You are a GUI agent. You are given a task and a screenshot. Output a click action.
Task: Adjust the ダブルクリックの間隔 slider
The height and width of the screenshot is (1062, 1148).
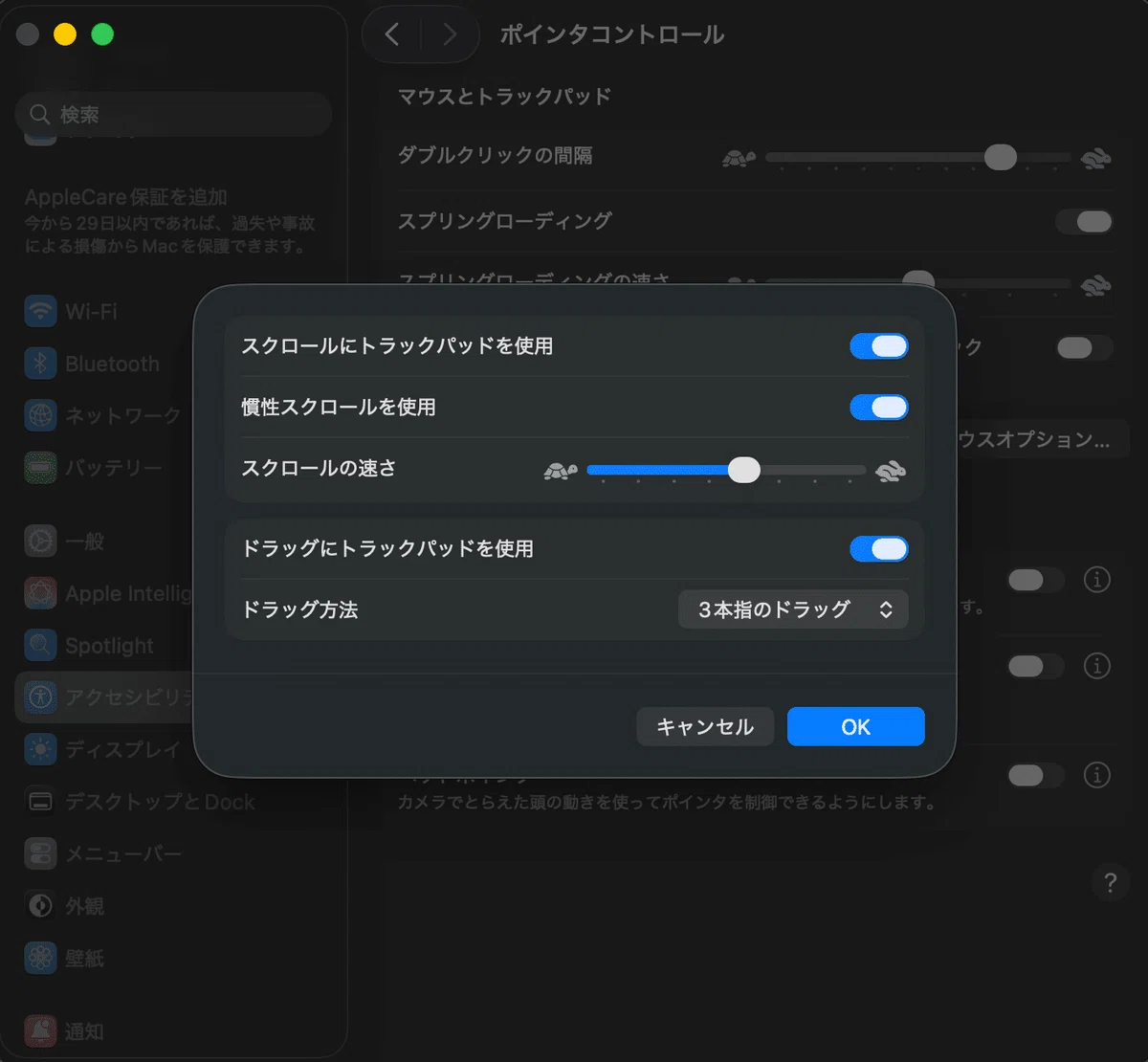click(1001, 156)
